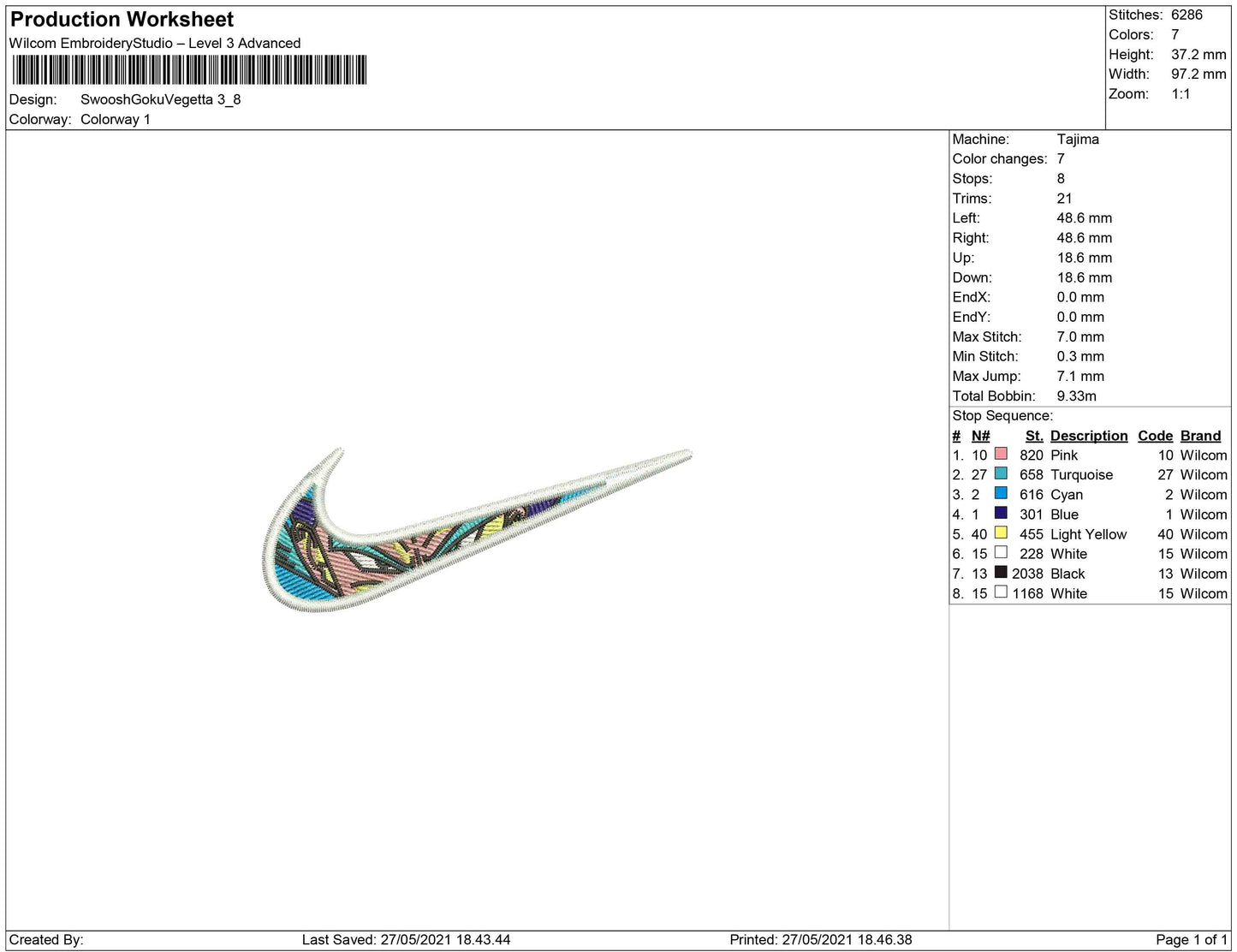
Task: Click the design name SwooshGokuVegetta 3_8
Action: [161, 99]
